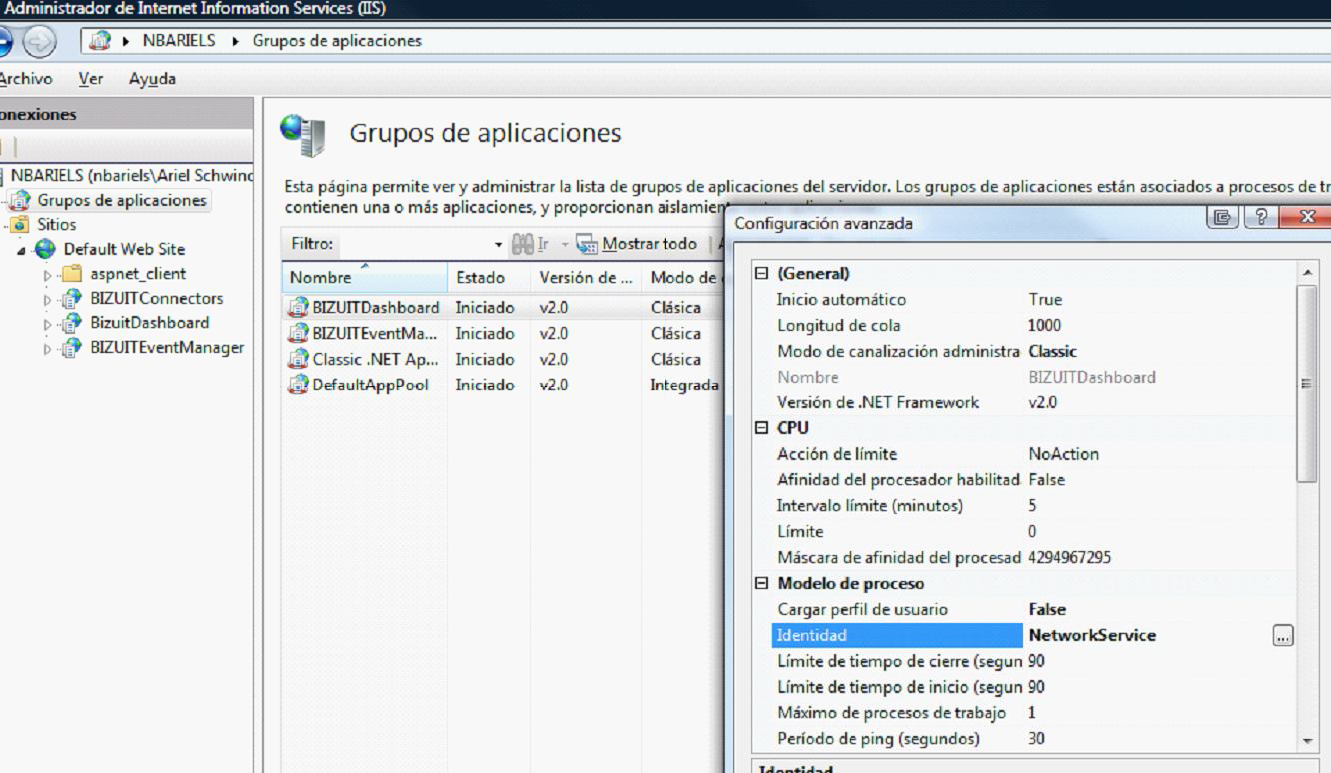Click the BIZUITEventManager application icon in tree
This screenshot has width=1331, height=773.
point(71,348)
